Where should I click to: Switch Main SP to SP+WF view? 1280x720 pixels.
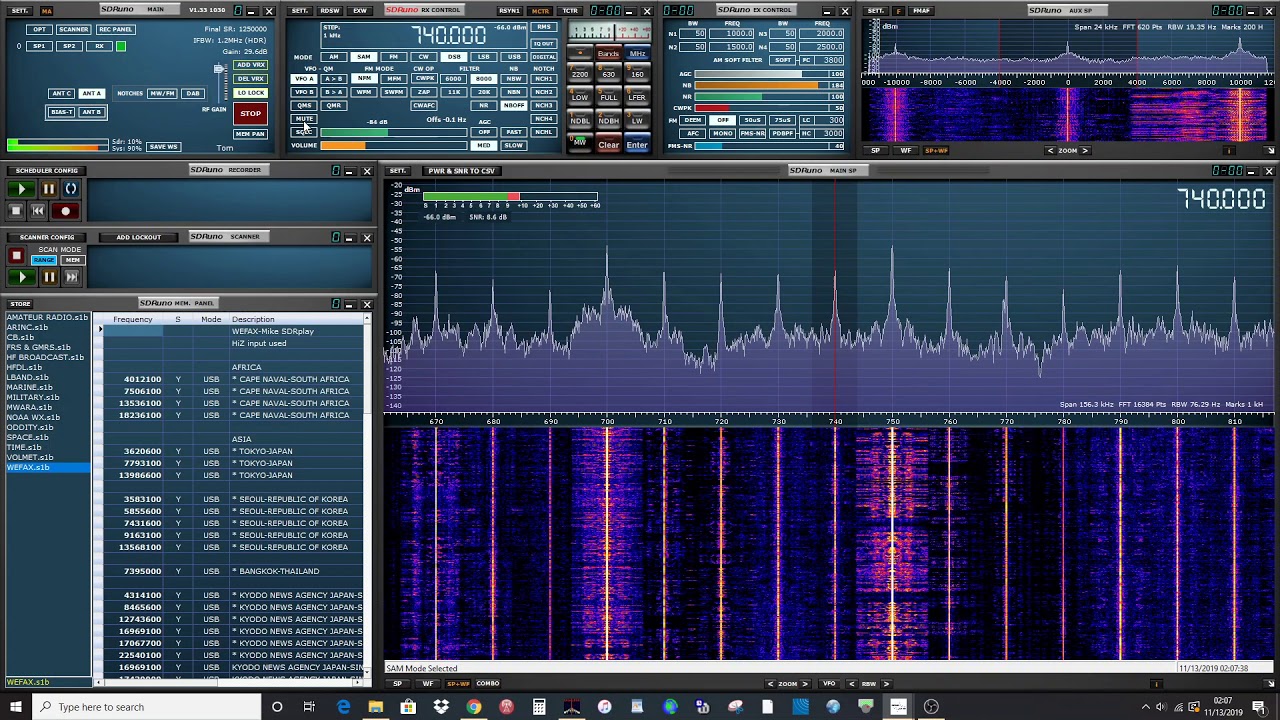click(x=458, y=684)
